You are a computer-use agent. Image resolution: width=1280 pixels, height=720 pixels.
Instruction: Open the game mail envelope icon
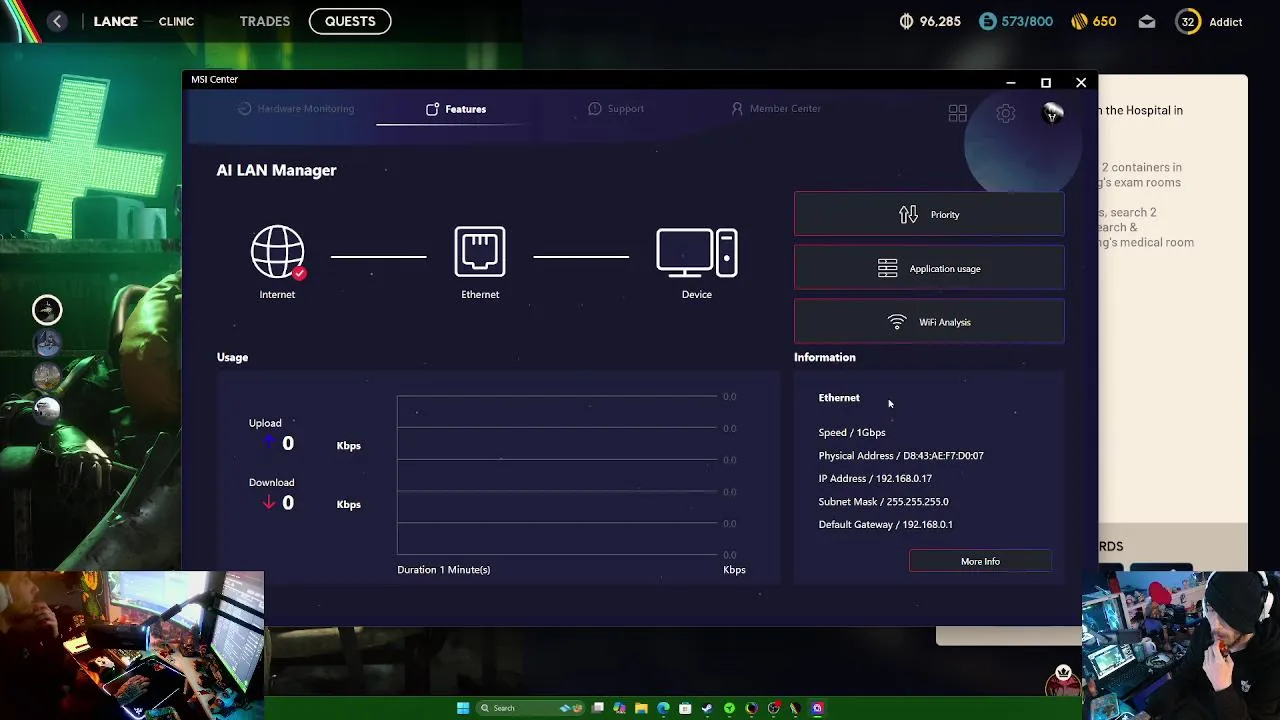point(1147,21)
